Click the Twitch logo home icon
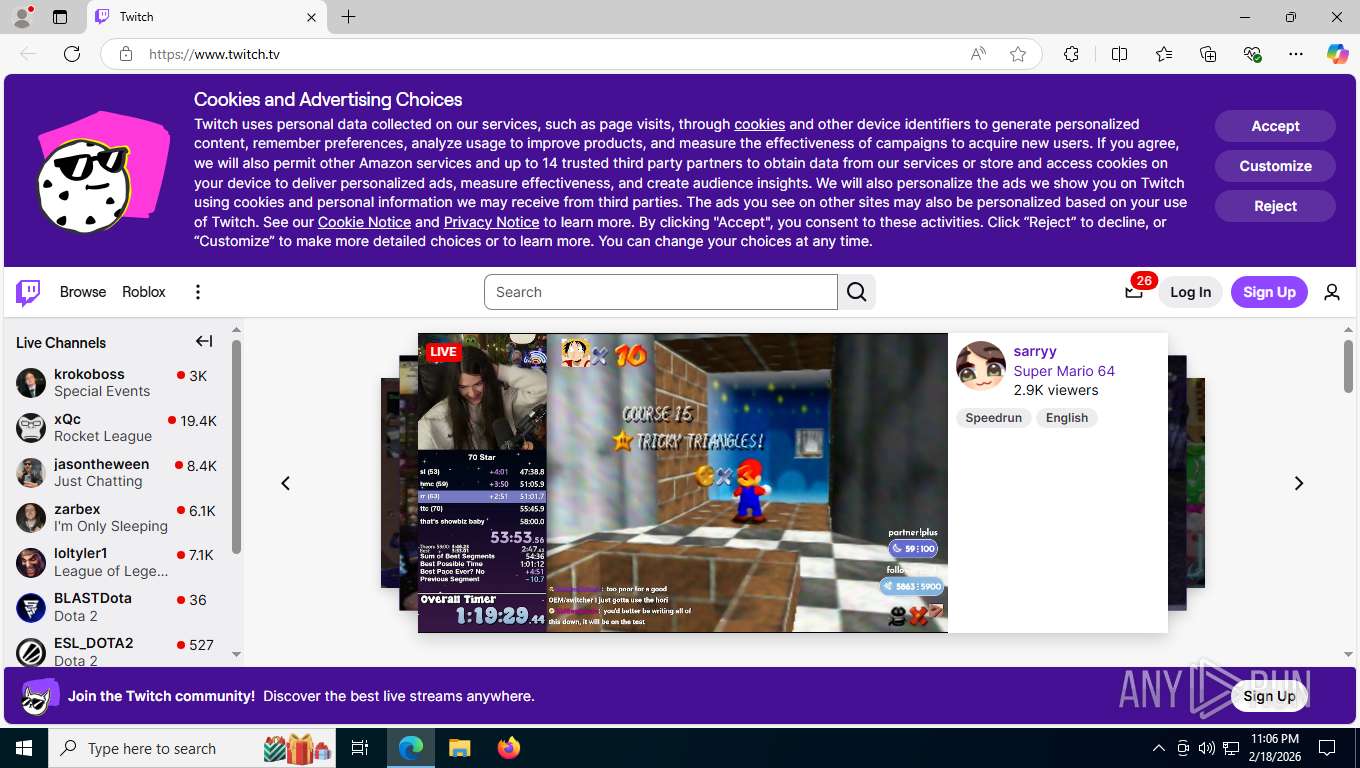The height and width of the screenshot is (768, 1360). 28,292
